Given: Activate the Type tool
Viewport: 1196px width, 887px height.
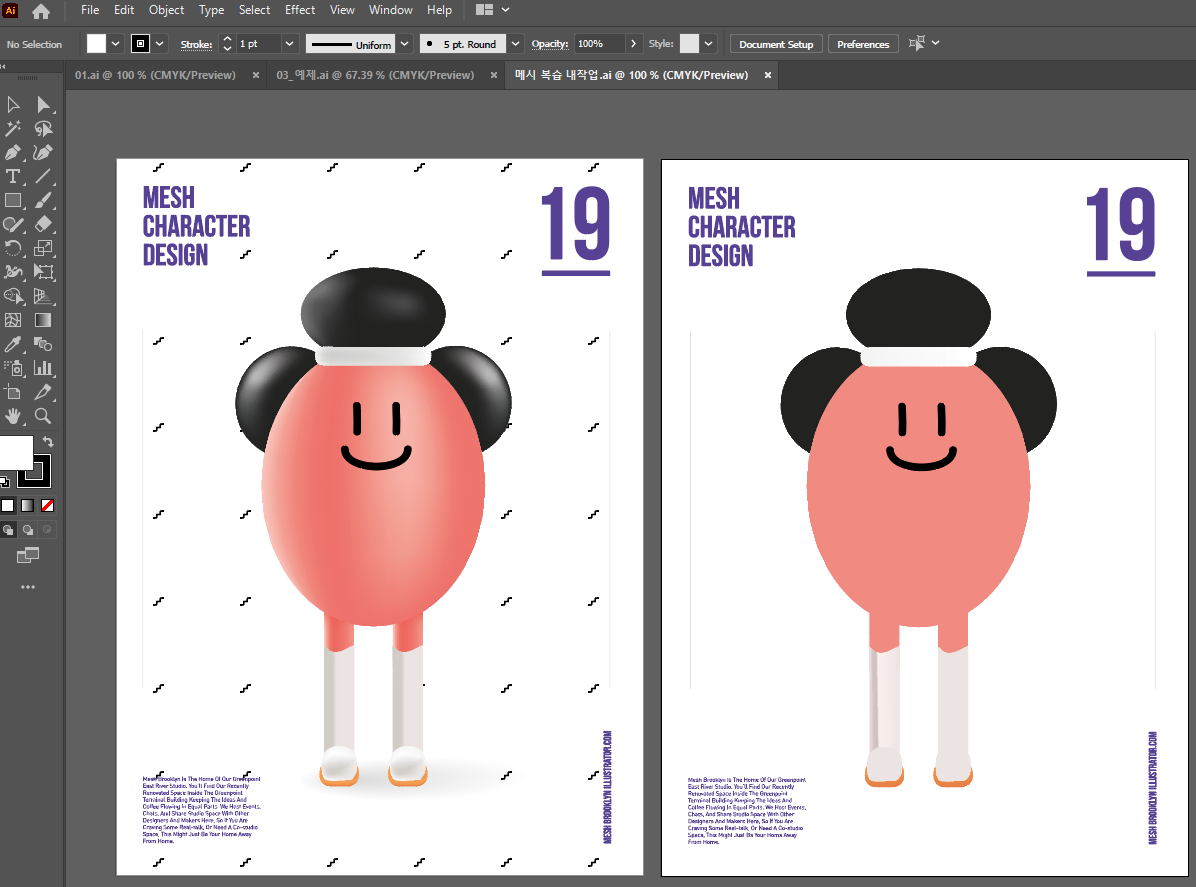Looking at the screenshot, I should pyautogui.click(x=13, y=176).
